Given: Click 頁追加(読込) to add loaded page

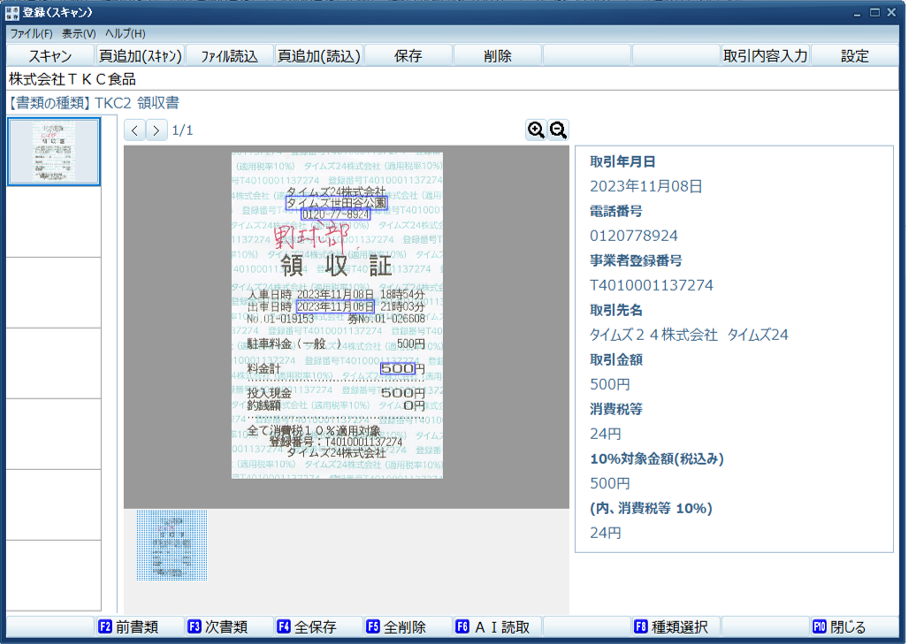Looking at the screenshot, I should 319,56.
